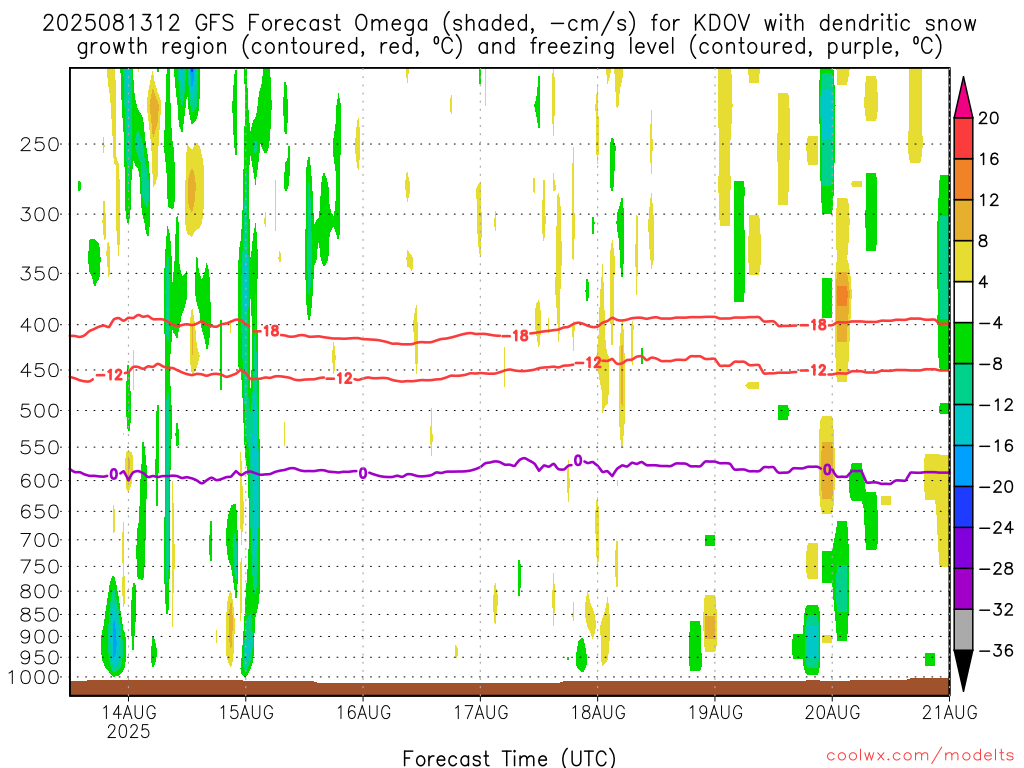Click the 19AUG date label
Screen dimensions: 1024x768
pos(715,712)
